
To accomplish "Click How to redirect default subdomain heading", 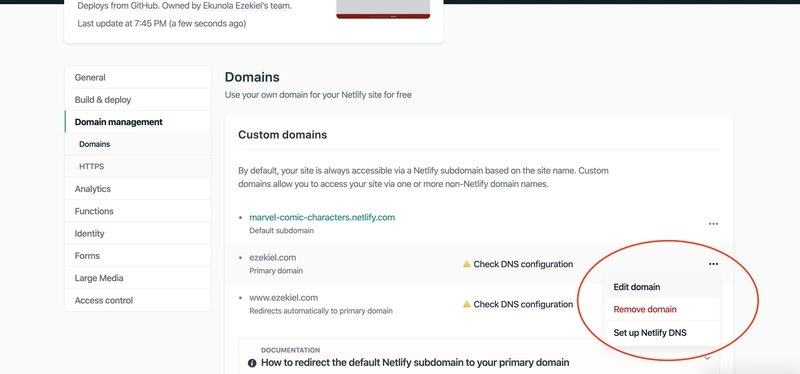I will (x=415, y=363).
